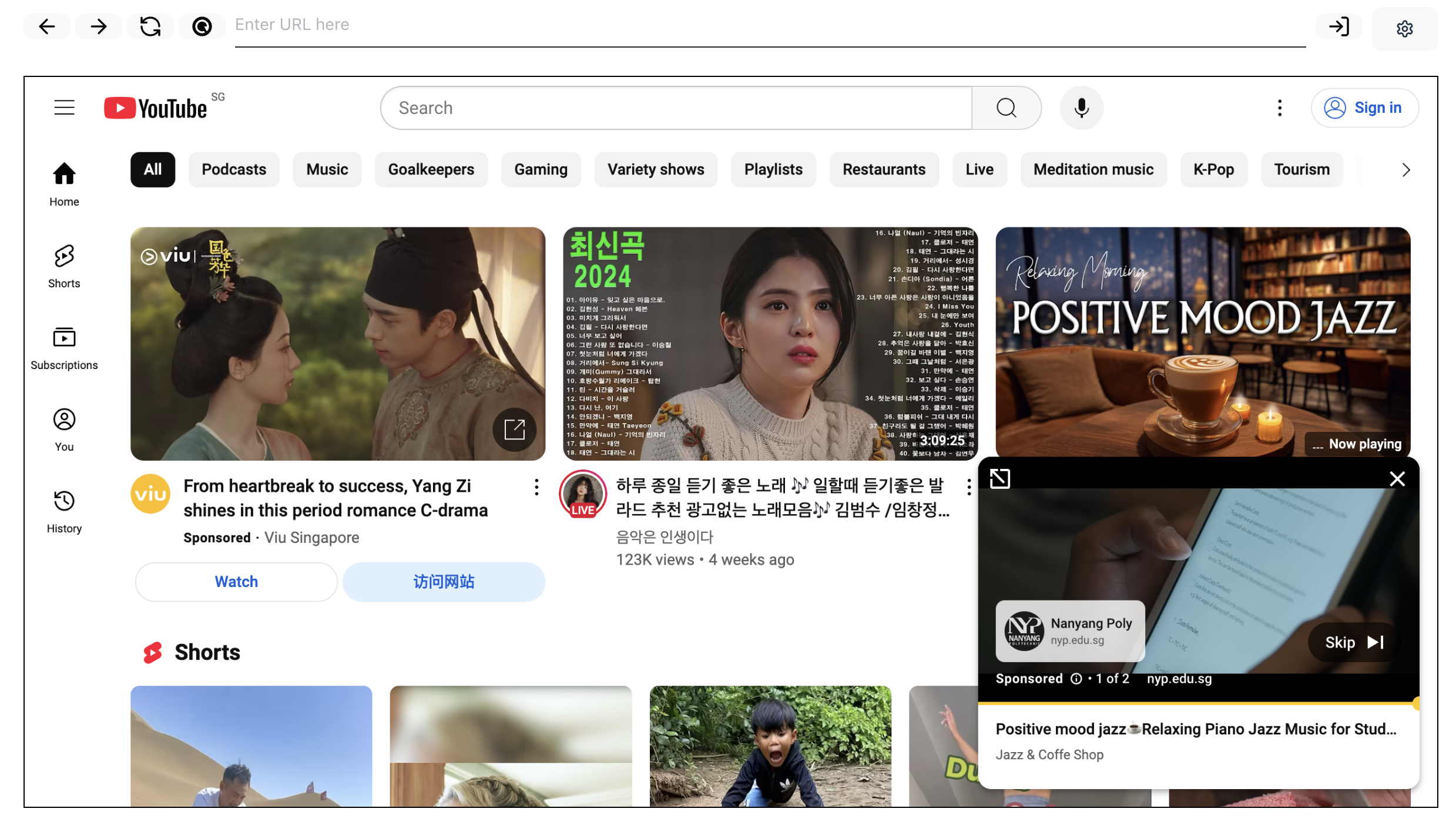Select the Music category chip
Viewport: 1456px width, 832px height.
click(x=327, y=170)
